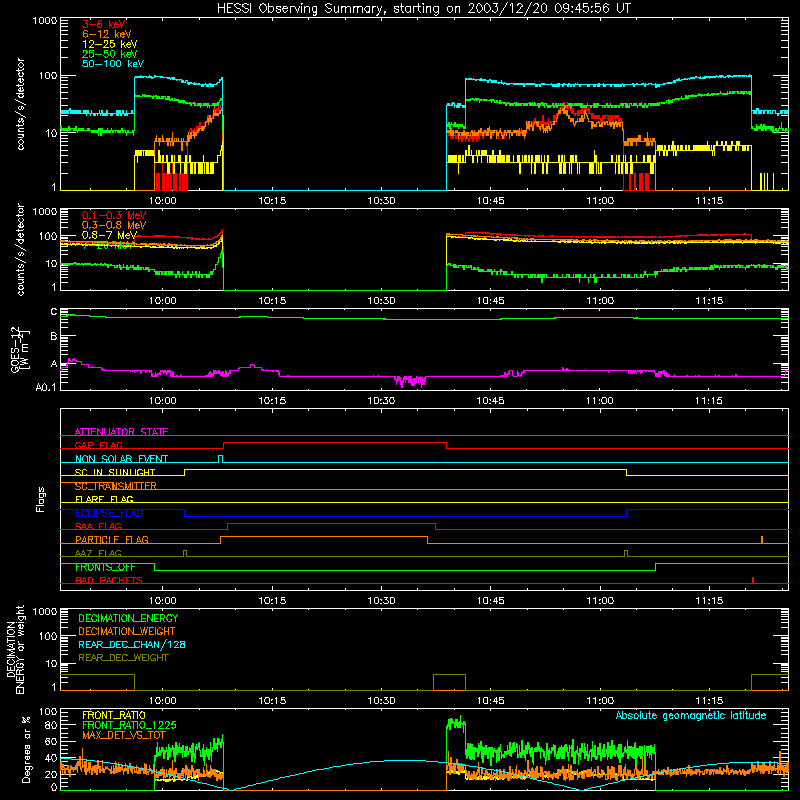Click the 0.3-0.8 MeV legend label

point(114,225)
